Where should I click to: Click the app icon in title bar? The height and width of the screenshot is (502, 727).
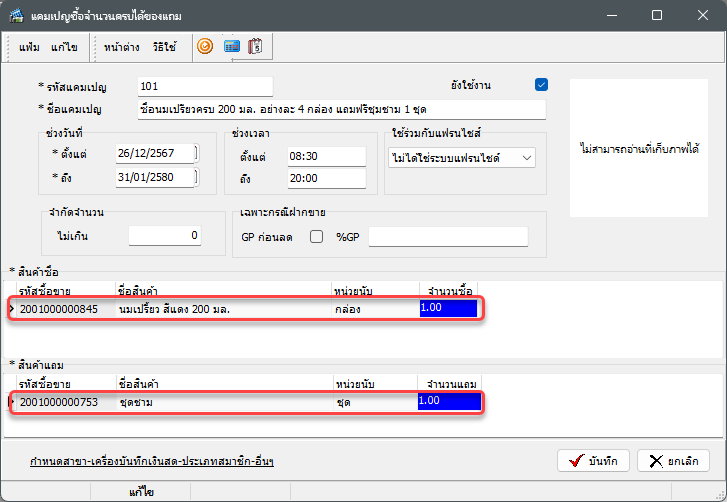(15, 15)
